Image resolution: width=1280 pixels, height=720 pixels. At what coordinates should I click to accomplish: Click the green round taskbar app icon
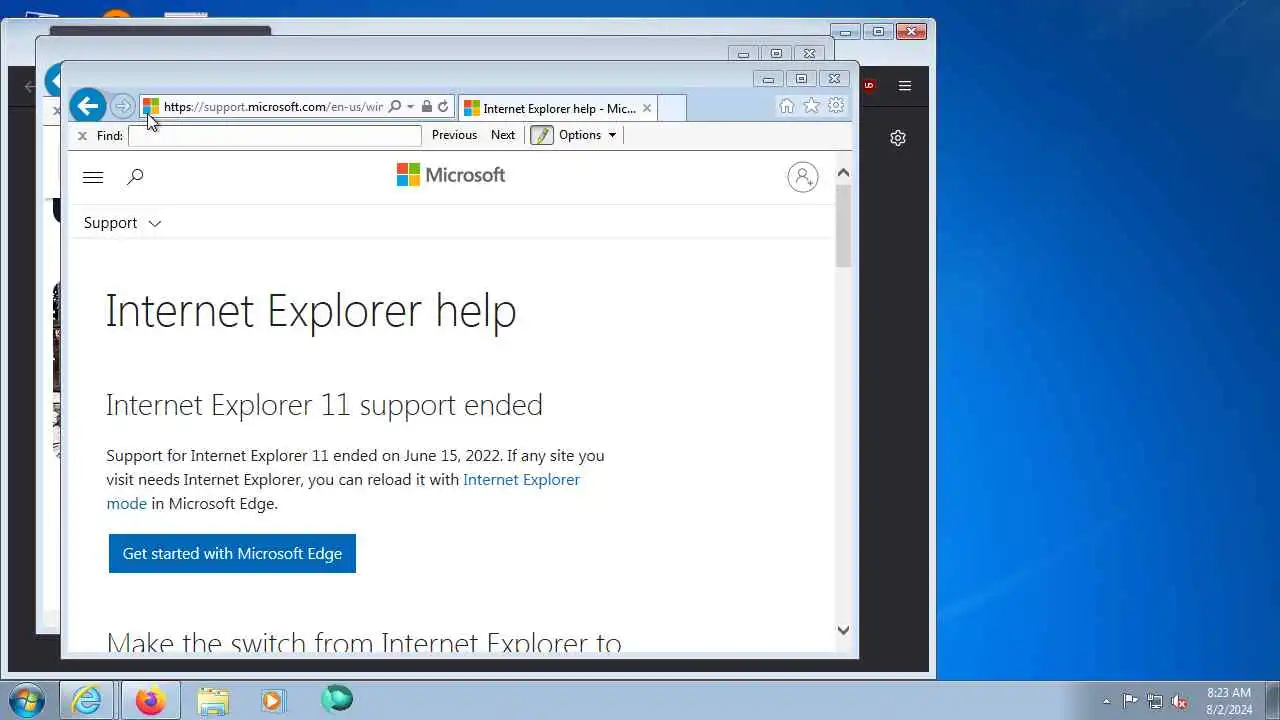(x=337, y=699)
